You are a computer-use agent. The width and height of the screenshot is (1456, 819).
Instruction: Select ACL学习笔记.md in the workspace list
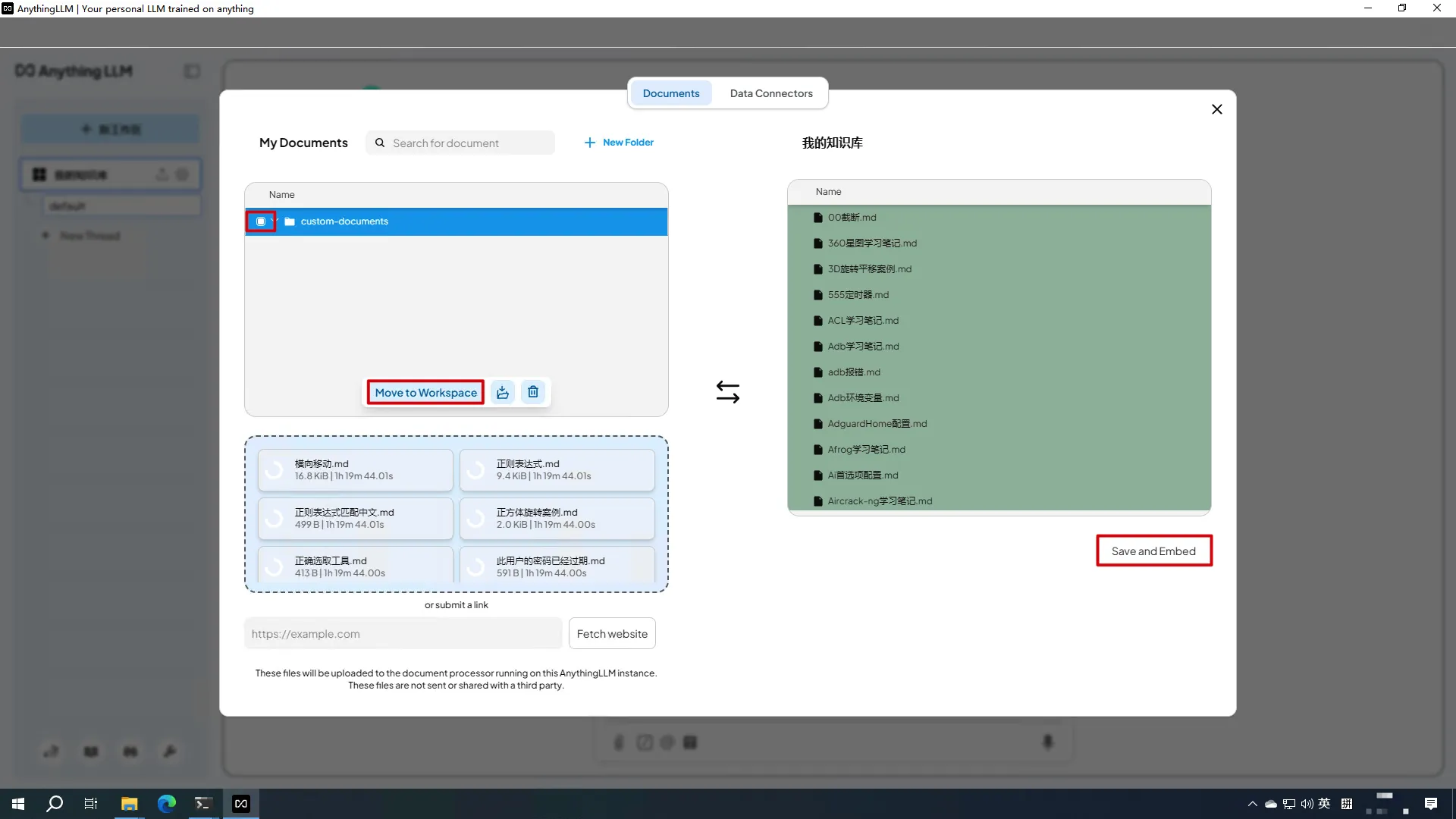tap(862, 321)
